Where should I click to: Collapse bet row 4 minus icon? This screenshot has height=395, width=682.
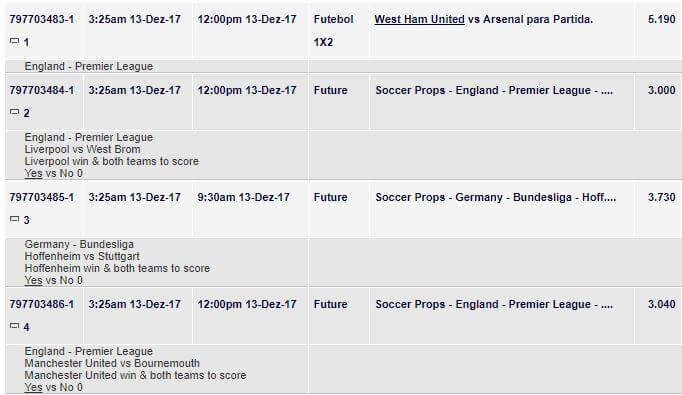(x=14, y=326)
